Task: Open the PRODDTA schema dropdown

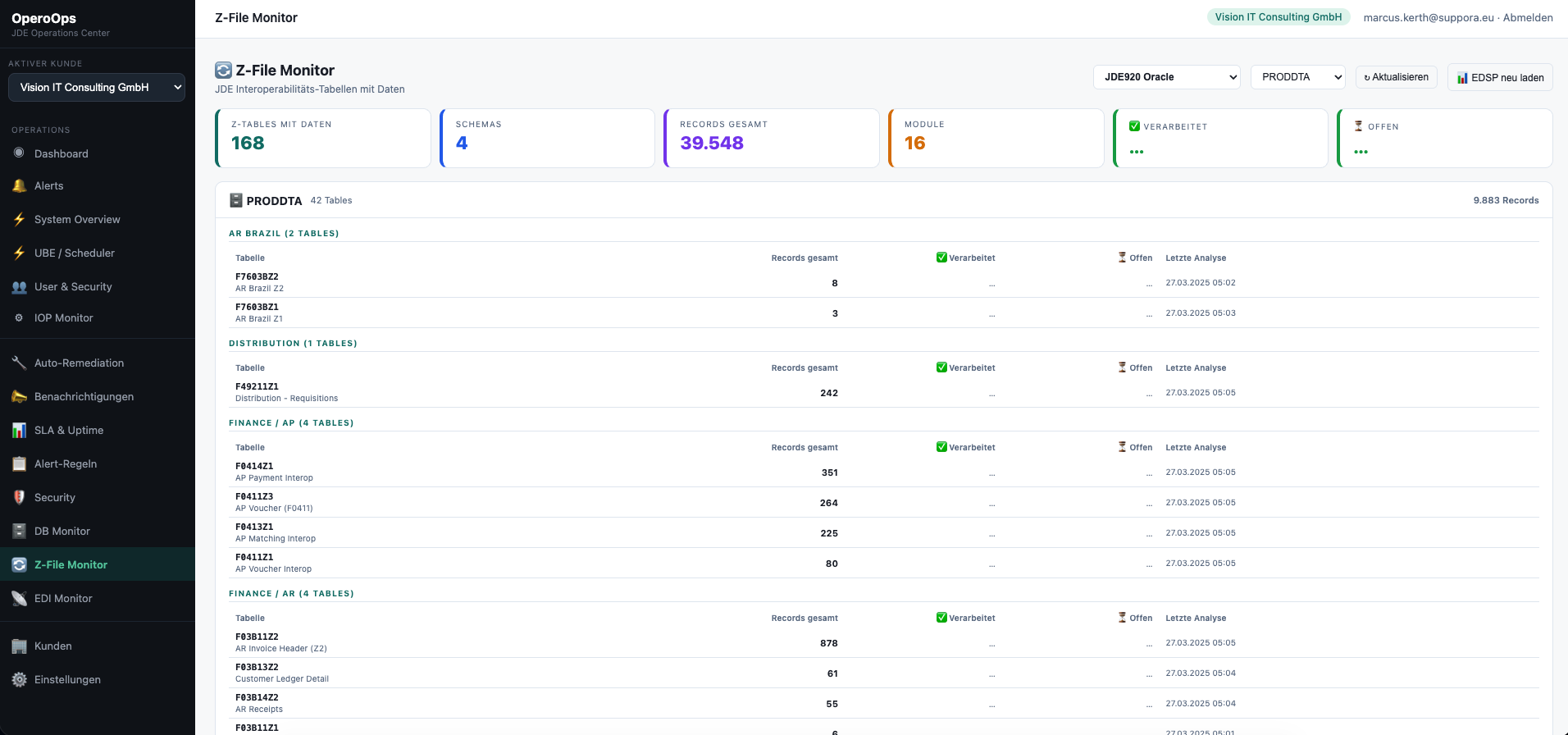Action: point(1298,77)
